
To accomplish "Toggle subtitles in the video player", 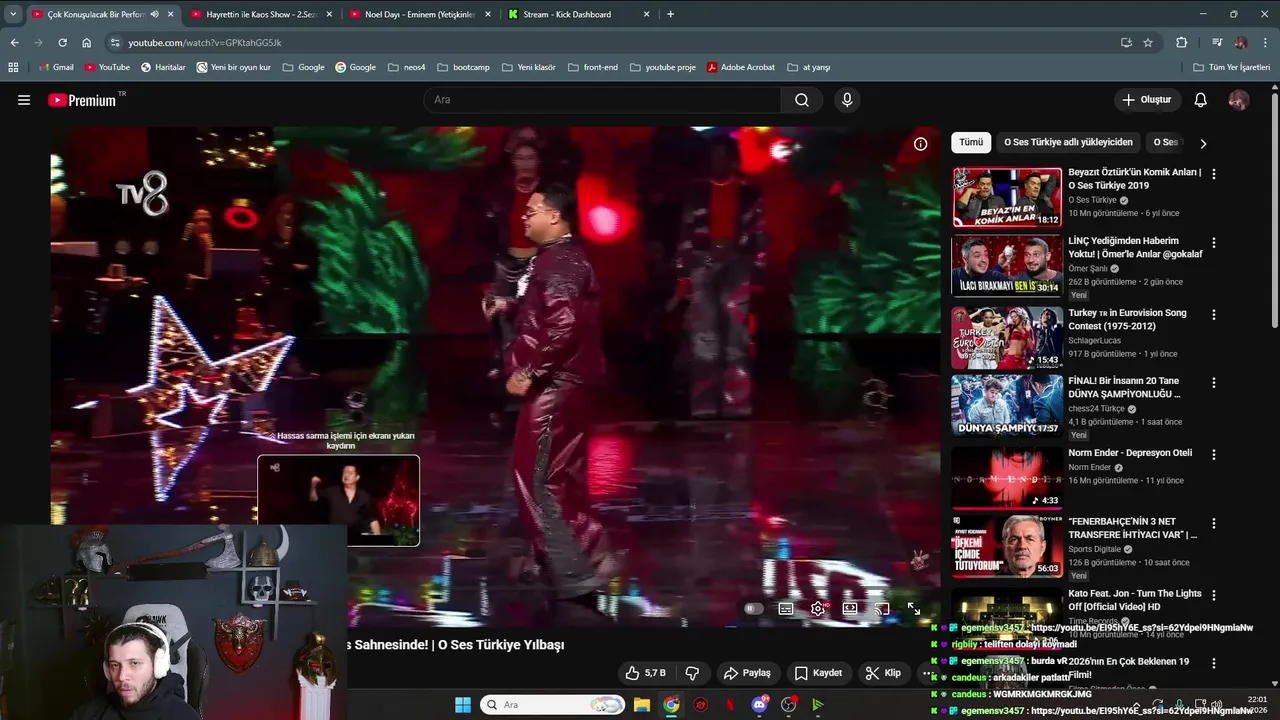I will (x=786, y=609).
